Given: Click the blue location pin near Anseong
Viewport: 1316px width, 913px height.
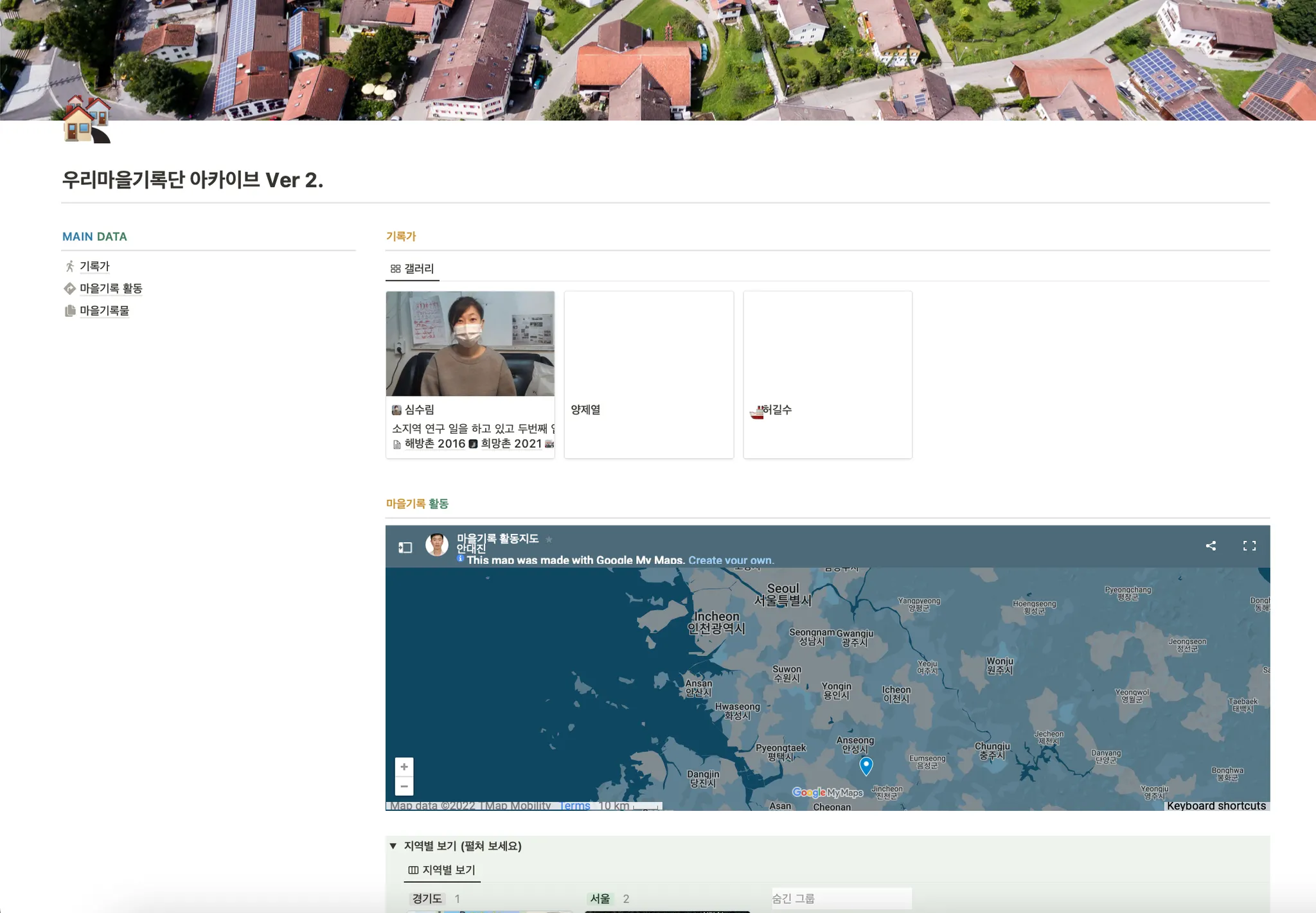Looking at the screenshot, I should (866, 765).
